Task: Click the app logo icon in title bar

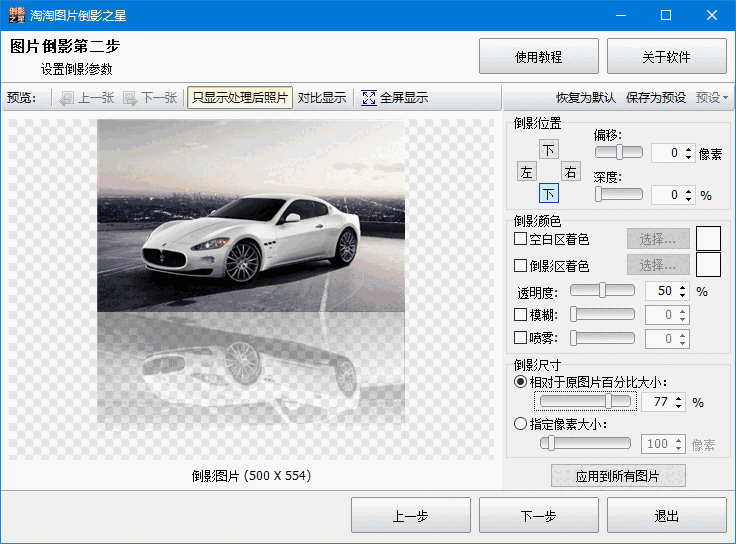Action: pos(16,15)
